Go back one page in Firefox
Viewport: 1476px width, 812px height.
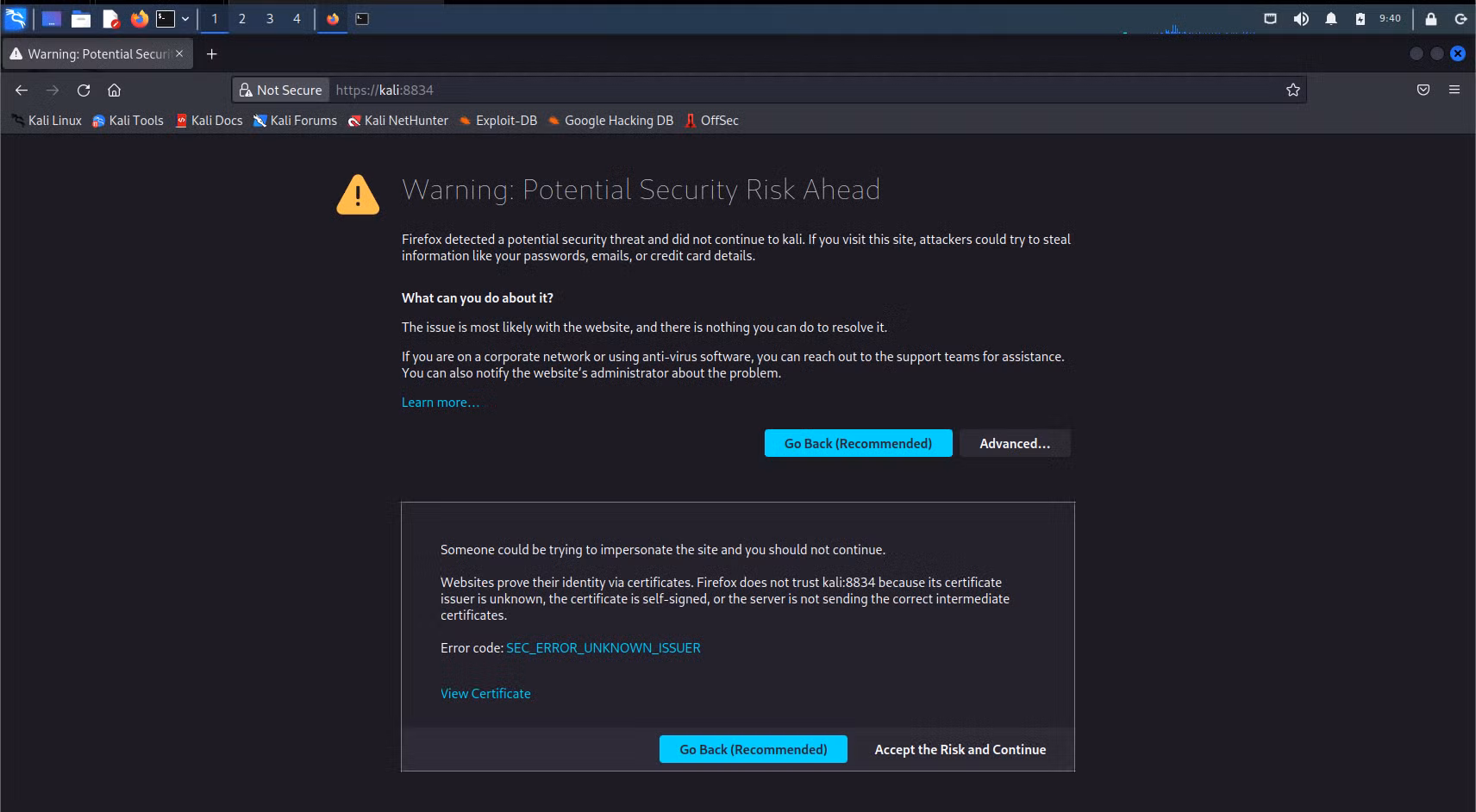pyautogui.click(x=22, y=90)
